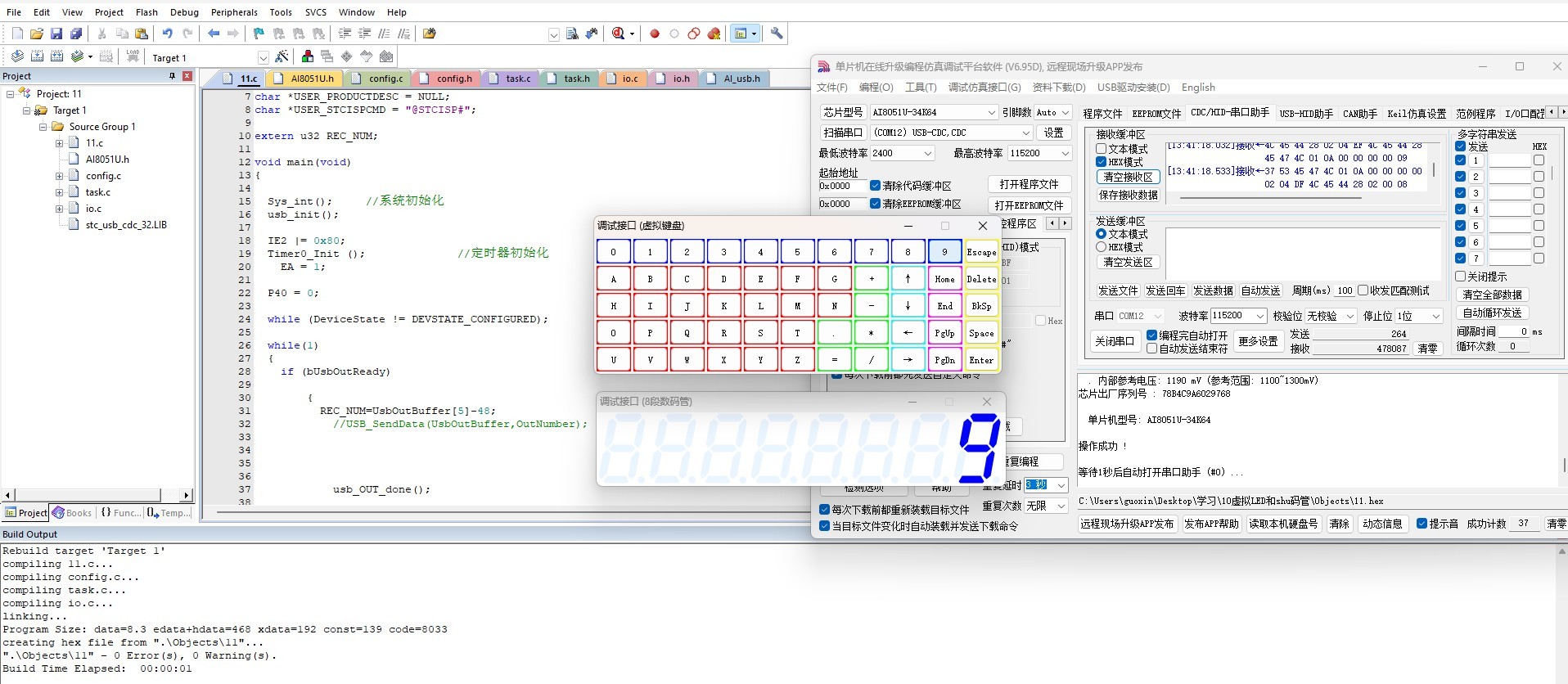Collapse the Source Group 1 tree node
Image resolution: width=1568 pixels, height=684 pixels.
coord(43,127)
